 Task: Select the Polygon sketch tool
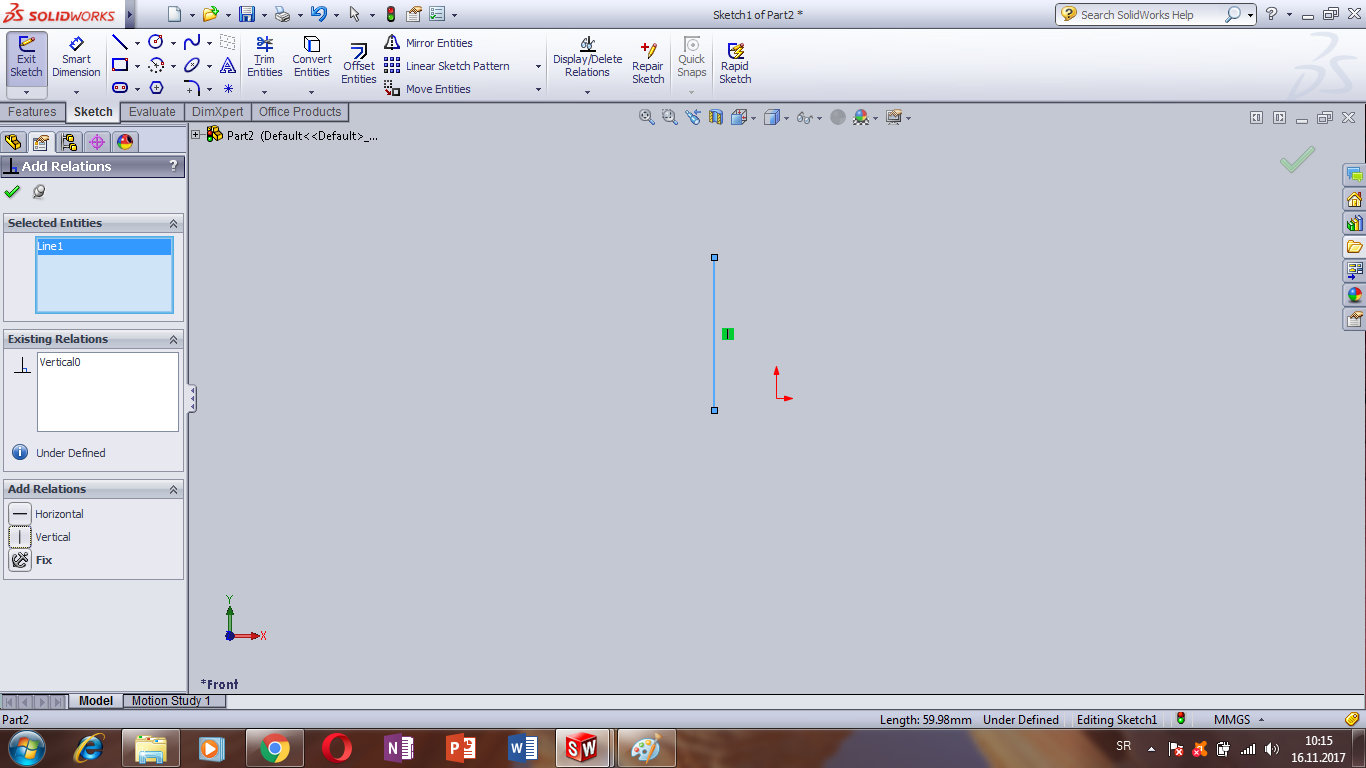pos(156,88)
